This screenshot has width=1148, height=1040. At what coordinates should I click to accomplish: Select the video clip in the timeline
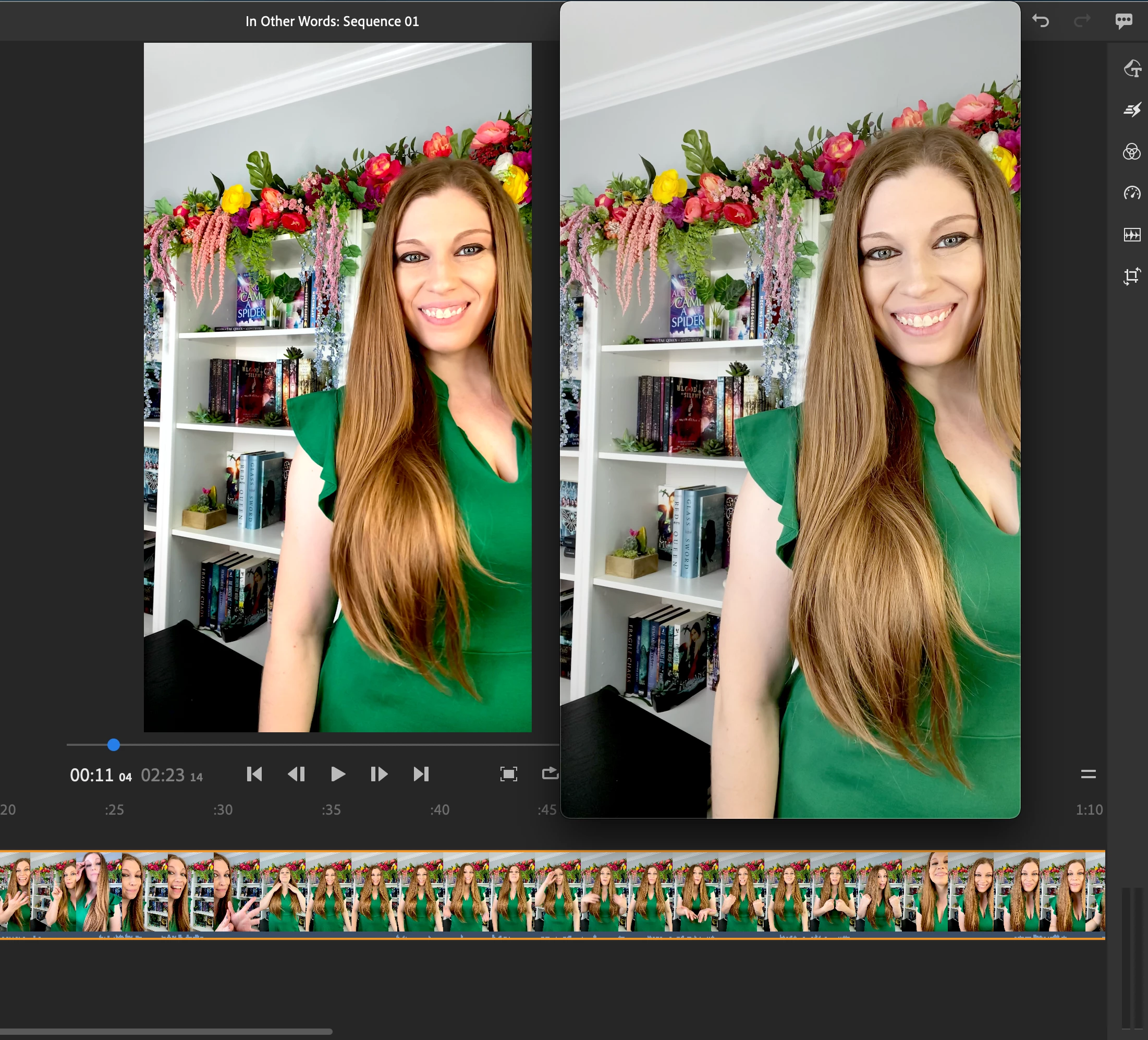552,892
